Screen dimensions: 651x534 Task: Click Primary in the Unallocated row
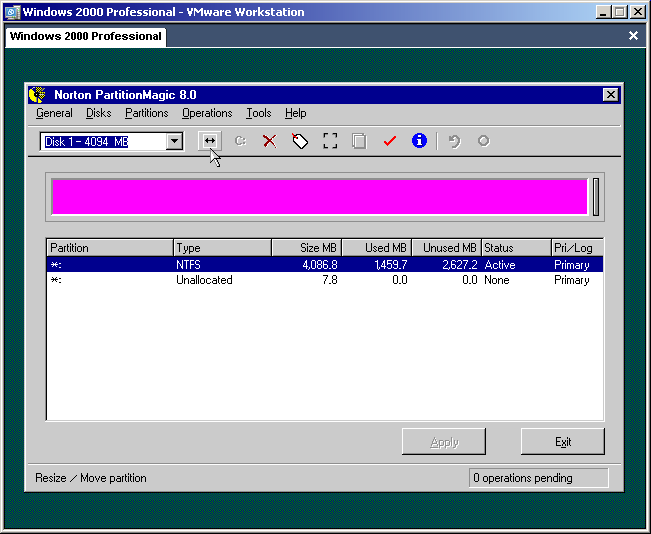click(x=572, y=280)
